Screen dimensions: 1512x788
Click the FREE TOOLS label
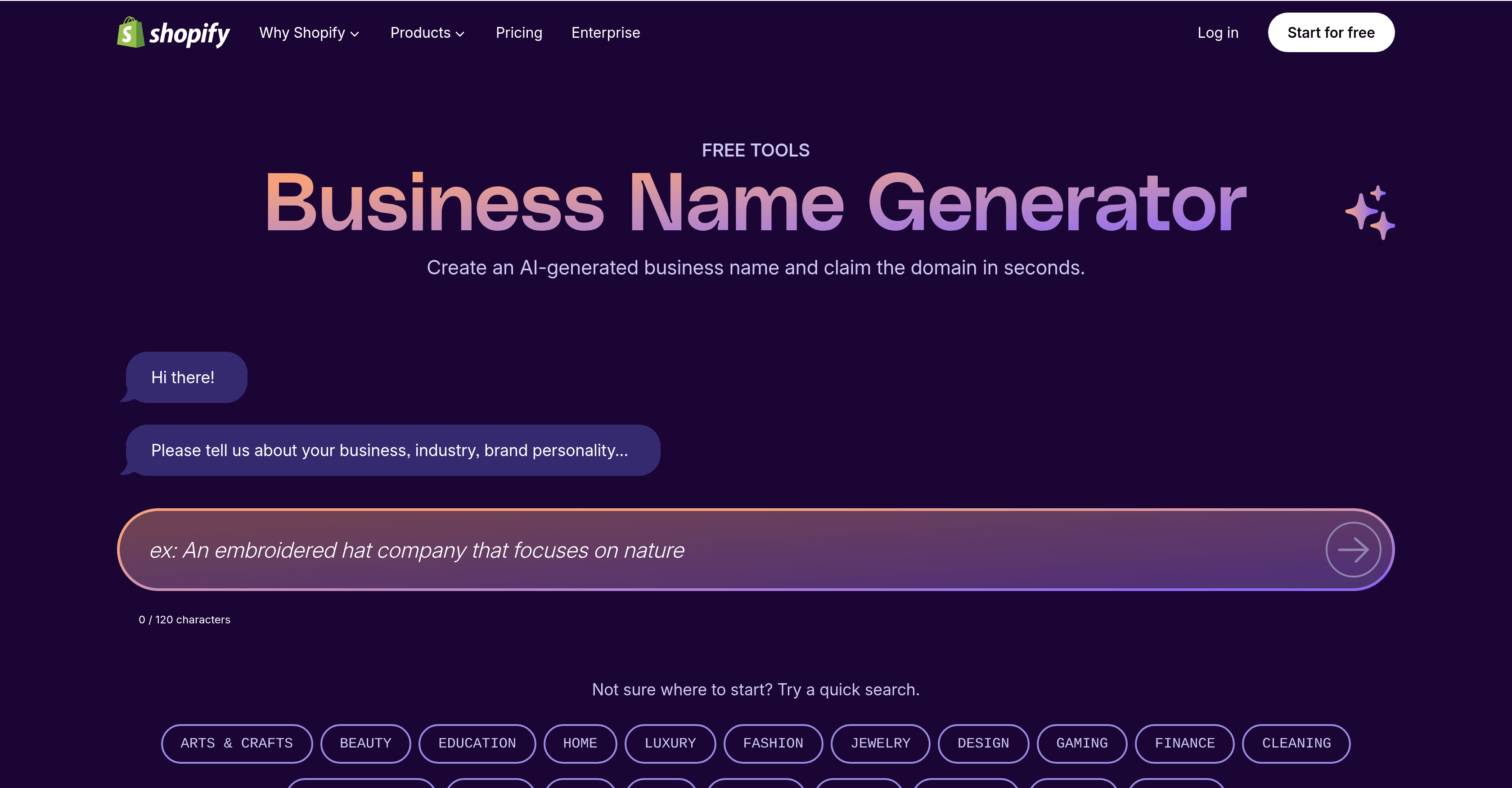coord(756,150)
